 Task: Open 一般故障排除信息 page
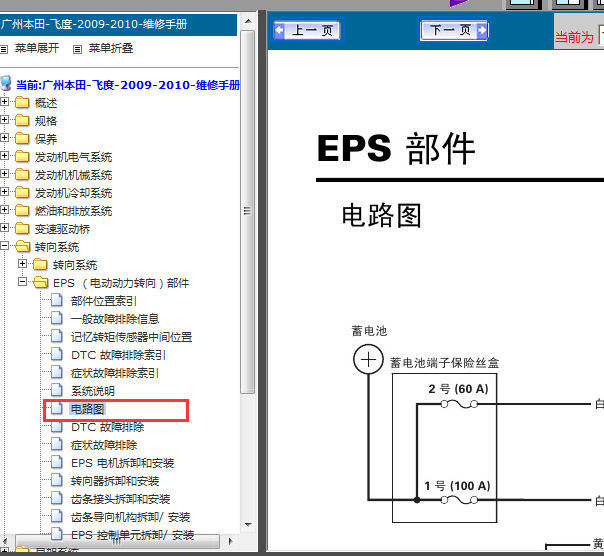coord(115,319)
